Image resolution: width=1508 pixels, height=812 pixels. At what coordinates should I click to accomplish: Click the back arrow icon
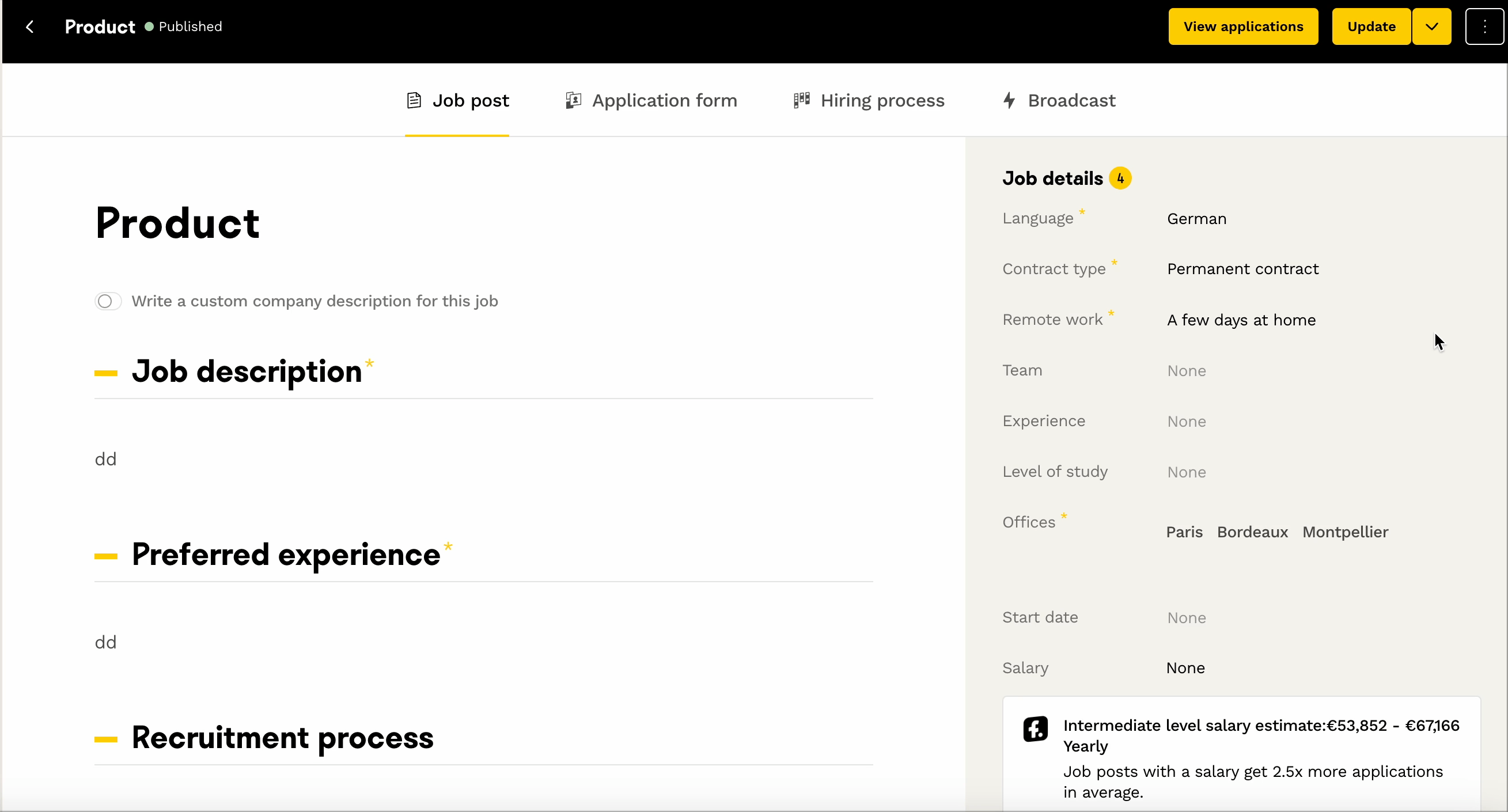30,27
